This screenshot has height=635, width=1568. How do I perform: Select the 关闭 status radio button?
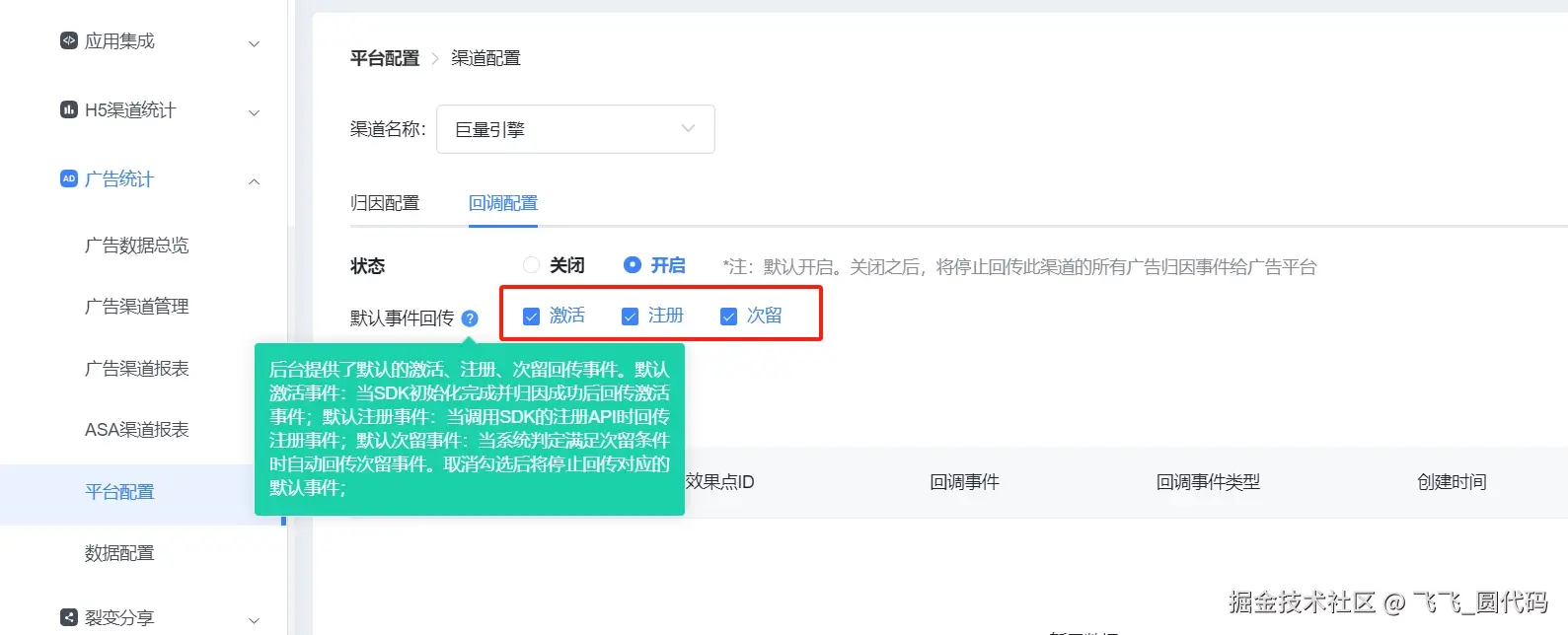(x=531, y=265)
